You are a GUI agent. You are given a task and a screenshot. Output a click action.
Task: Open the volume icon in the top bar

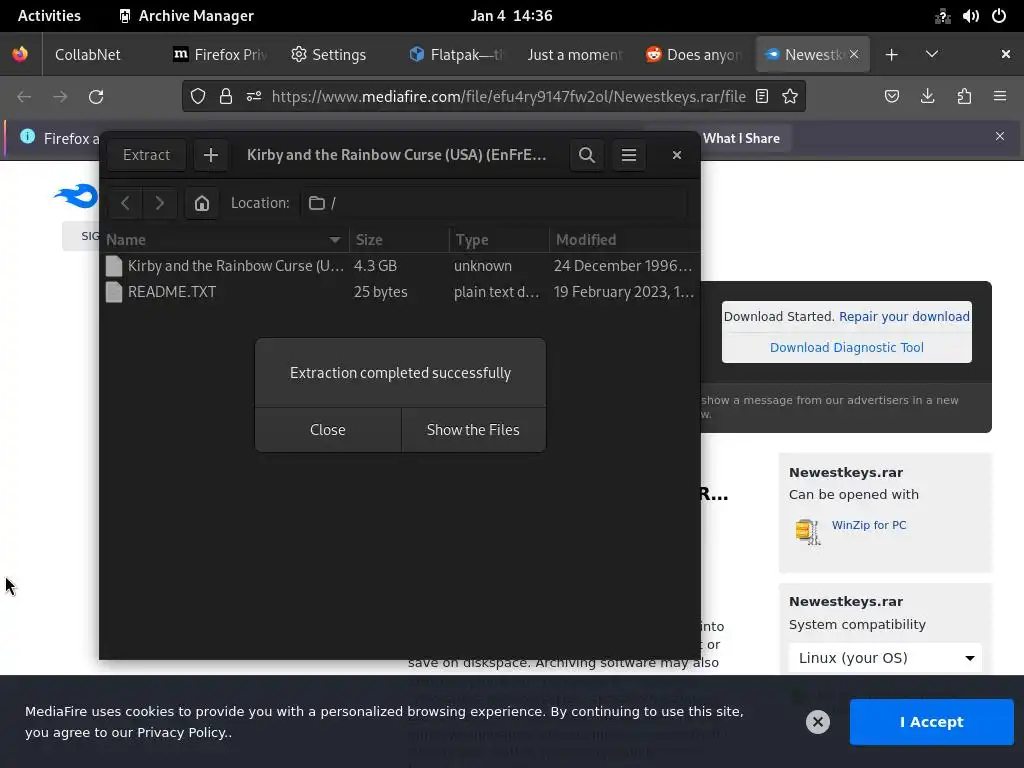970,16
